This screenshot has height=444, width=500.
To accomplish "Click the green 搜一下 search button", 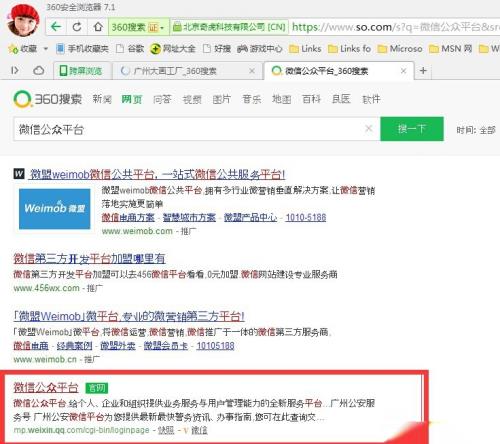I will click(412, 129).
